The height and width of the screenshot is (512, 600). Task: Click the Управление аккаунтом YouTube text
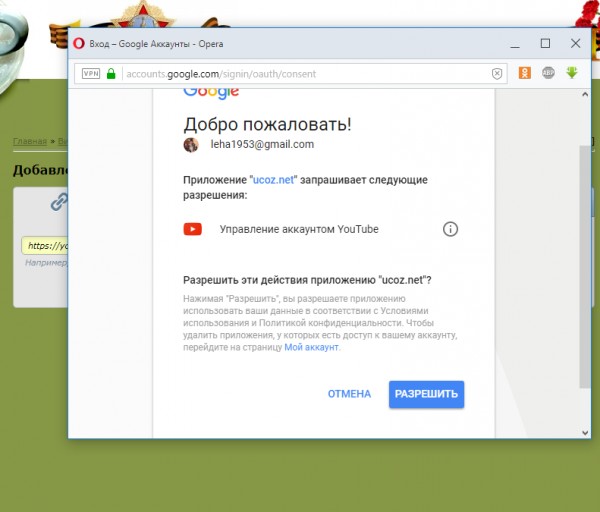pos(299,229)
